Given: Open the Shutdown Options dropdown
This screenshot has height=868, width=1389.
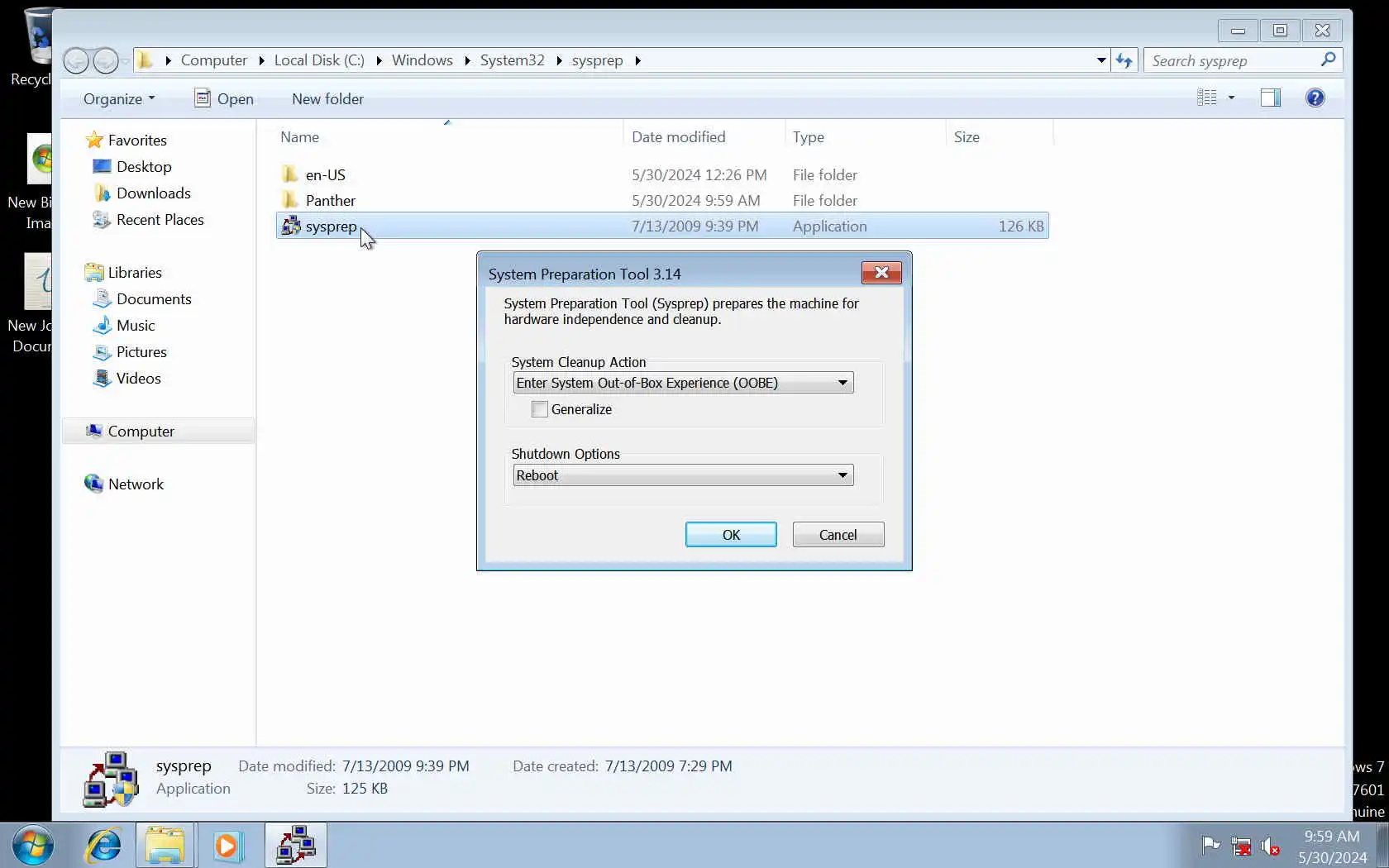Looking at the screenshot, I should (683, 475).
